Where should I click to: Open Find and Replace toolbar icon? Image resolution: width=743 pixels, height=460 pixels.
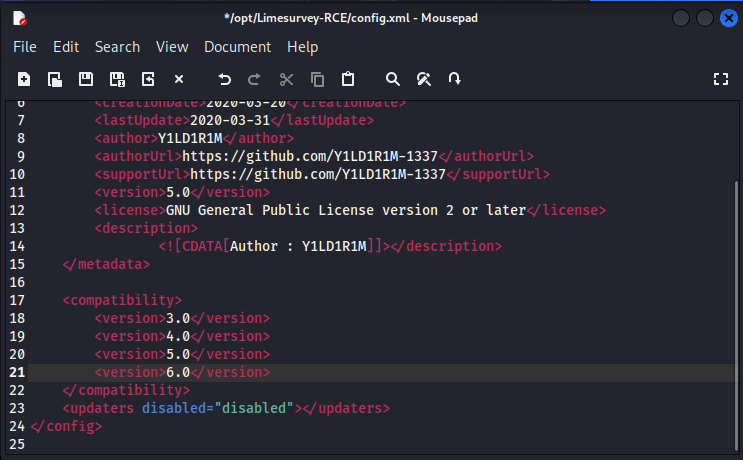coord(424,79)
